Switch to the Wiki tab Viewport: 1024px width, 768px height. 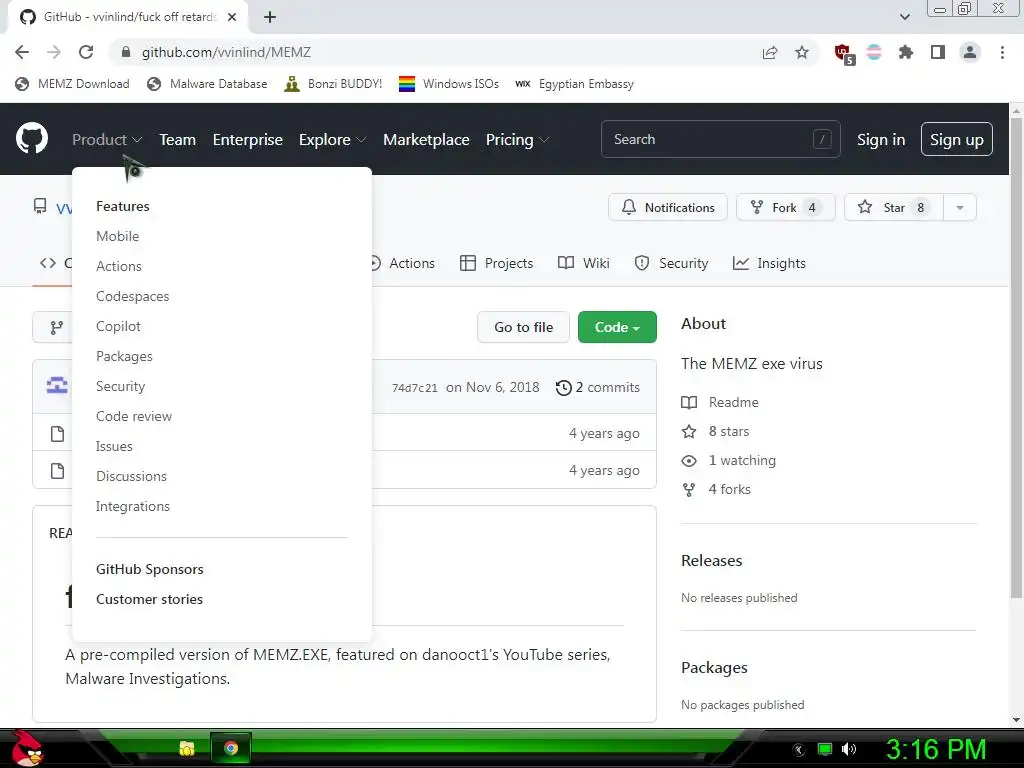click(584, 263)
